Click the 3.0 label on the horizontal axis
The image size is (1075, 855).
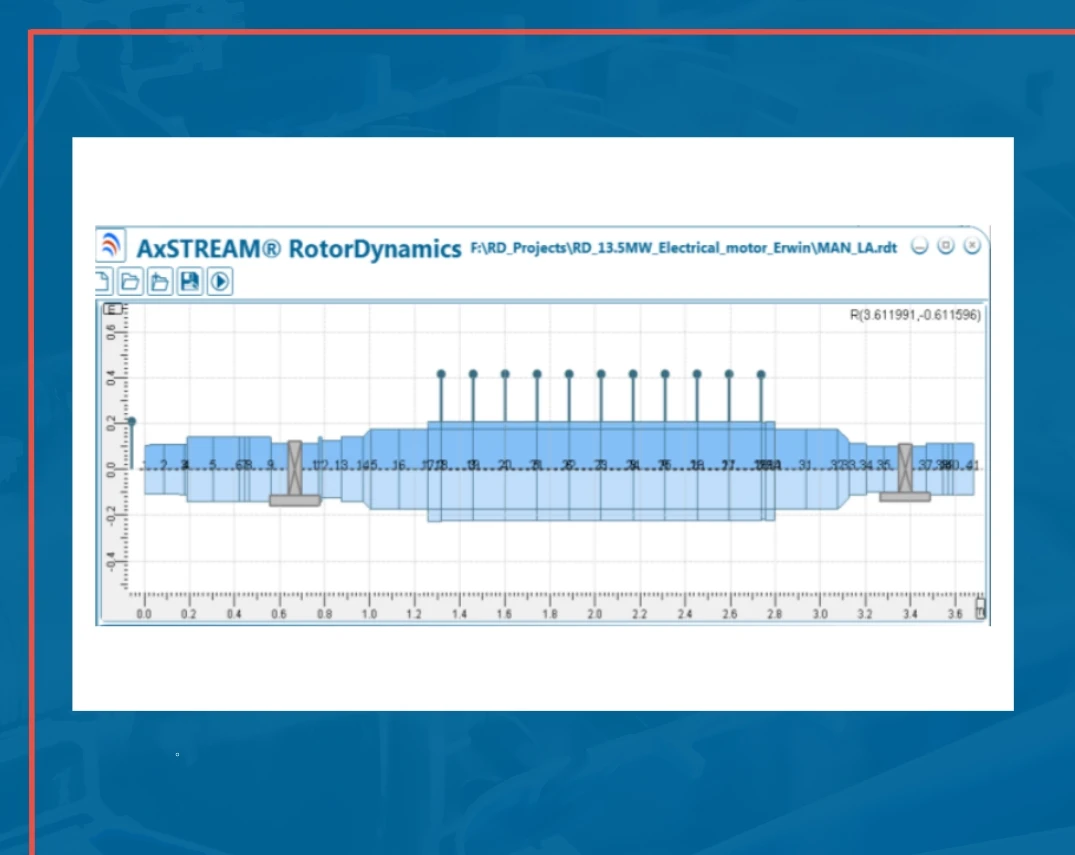[x=820, y=614]
